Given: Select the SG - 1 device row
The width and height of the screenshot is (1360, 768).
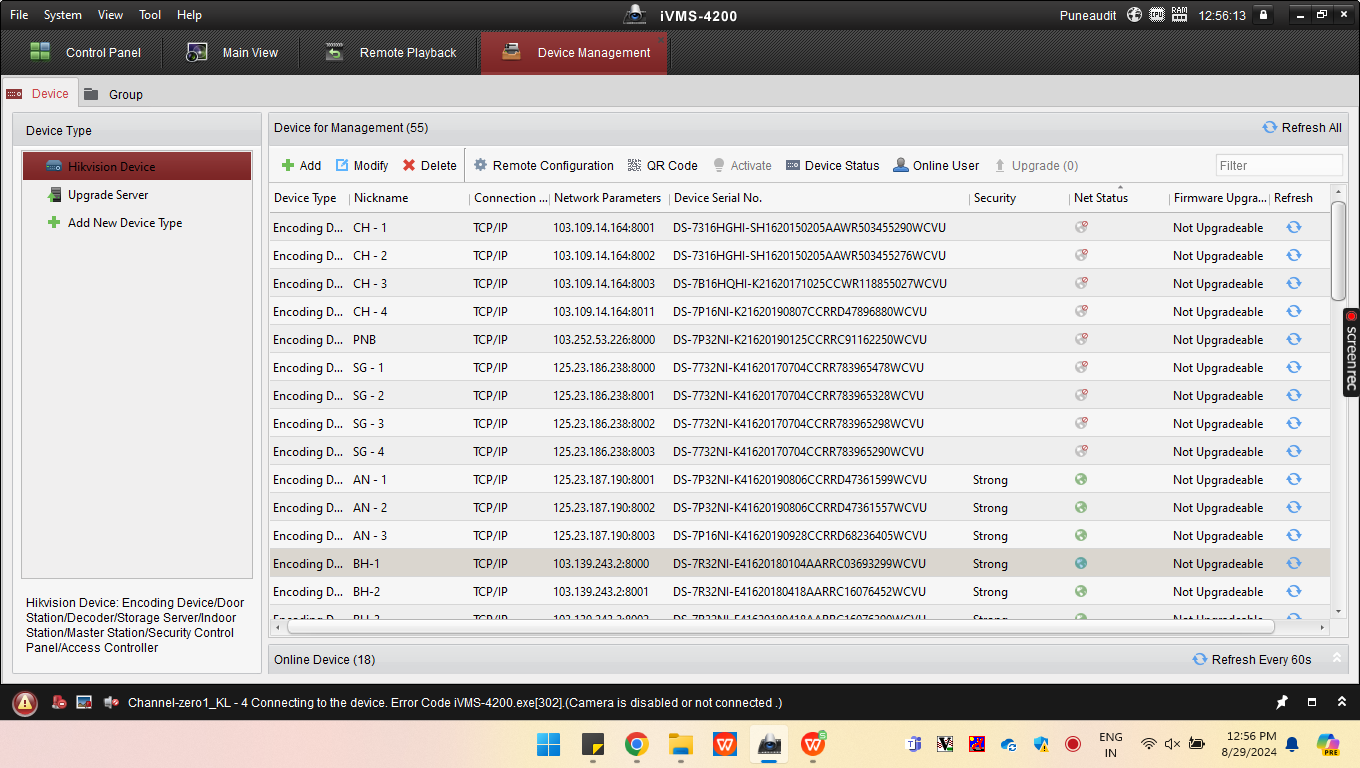Looking at the screenshot, I should [x=800, y=367].
